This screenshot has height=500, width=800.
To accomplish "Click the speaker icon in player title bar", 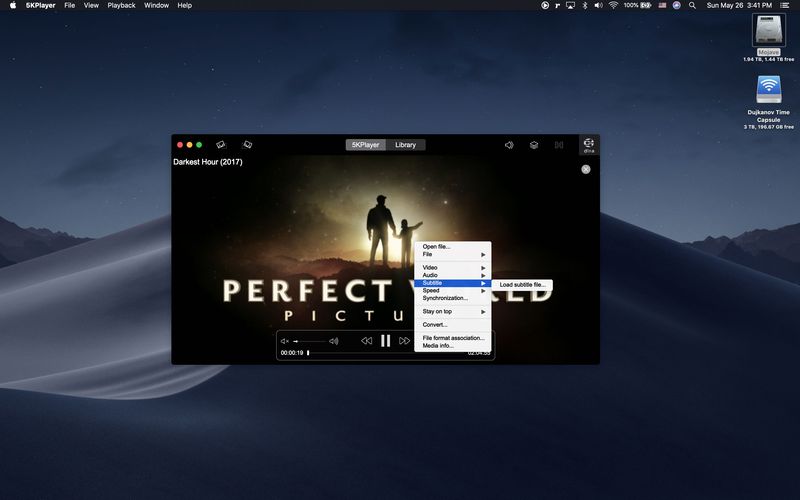I will (x=509, y=145).
